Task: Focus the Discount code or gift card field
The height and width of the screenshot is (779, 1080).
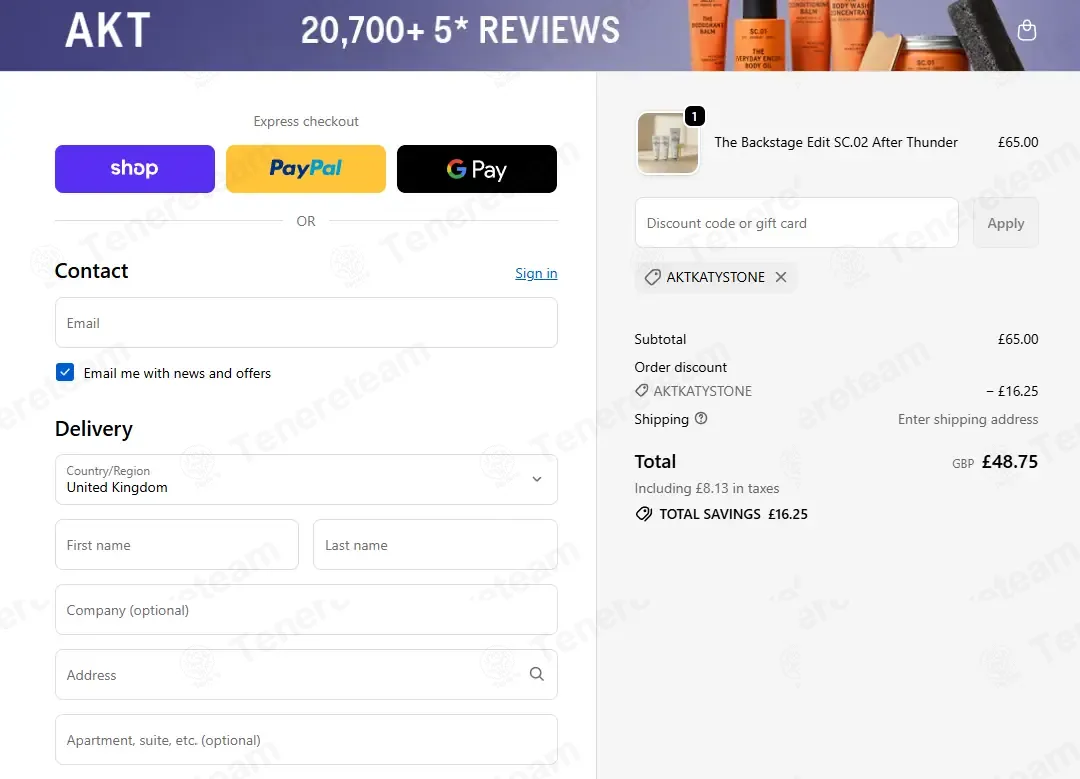Action: [x=796, y=223]
